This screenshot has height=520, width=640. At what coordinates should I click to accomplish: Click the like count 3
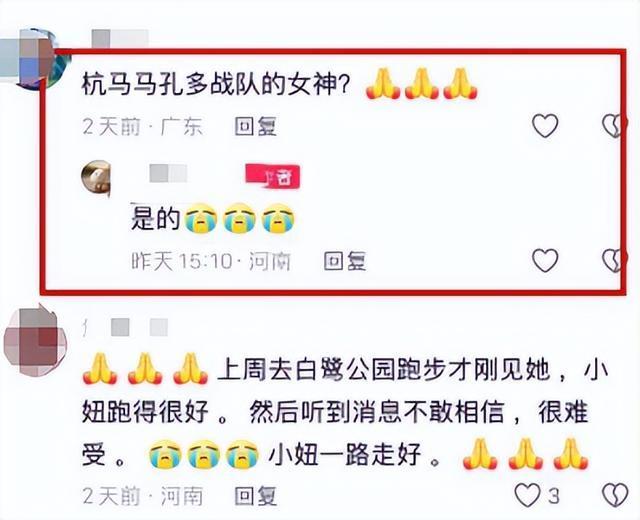[x=553, y=496]
